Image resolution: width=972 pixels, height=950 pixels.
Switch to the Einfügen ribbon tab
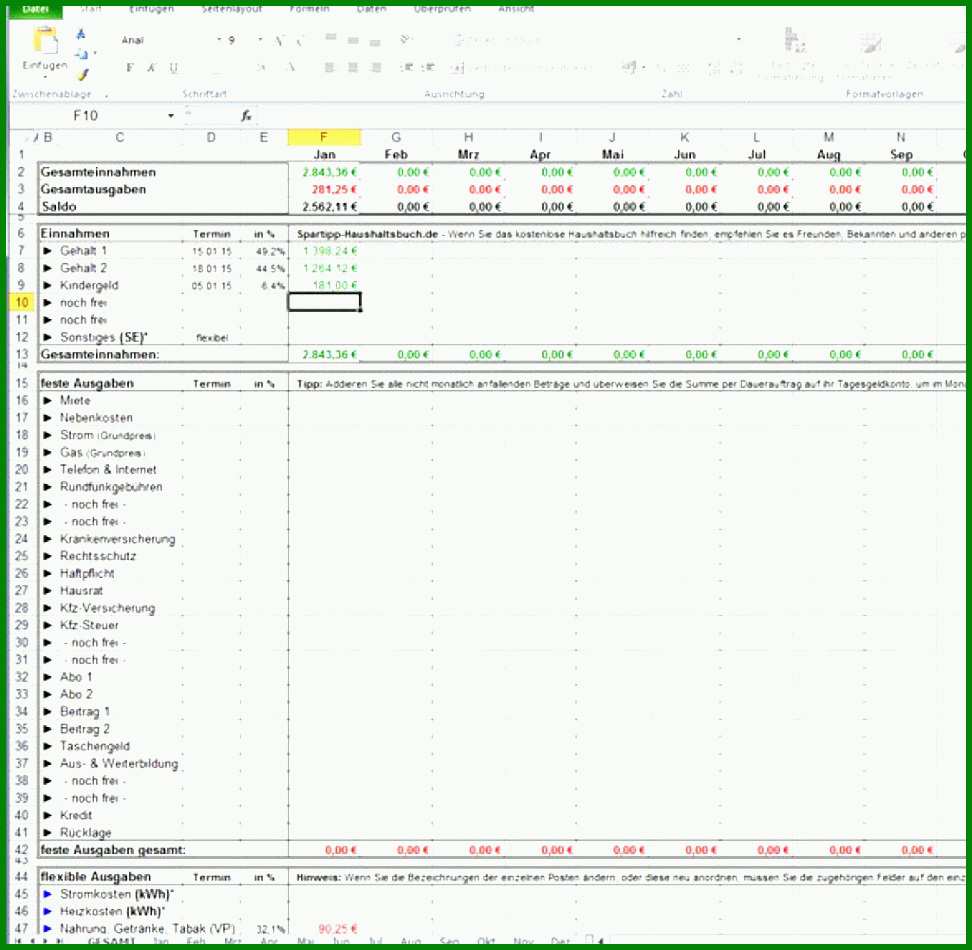click(151, 9)
